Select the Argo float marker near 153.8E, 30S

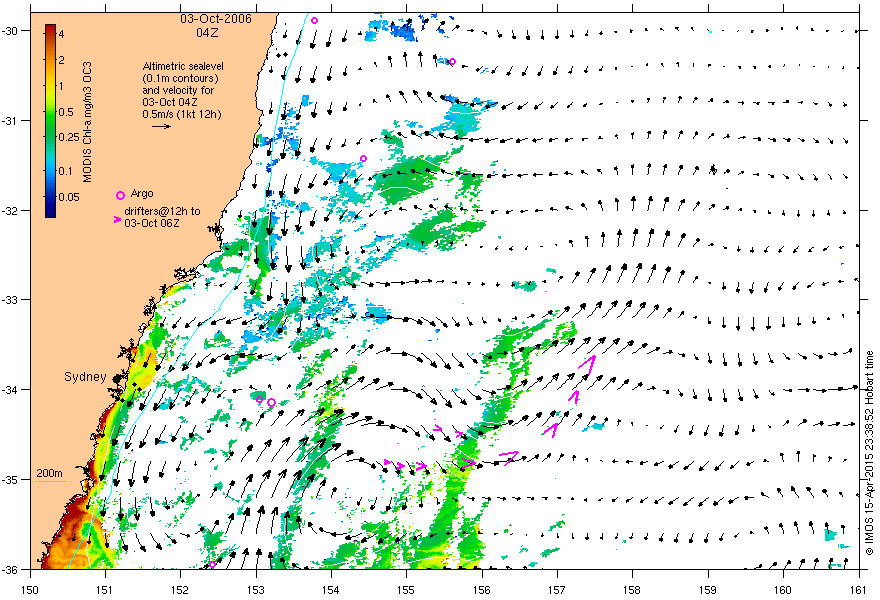(x=314, y=21)
